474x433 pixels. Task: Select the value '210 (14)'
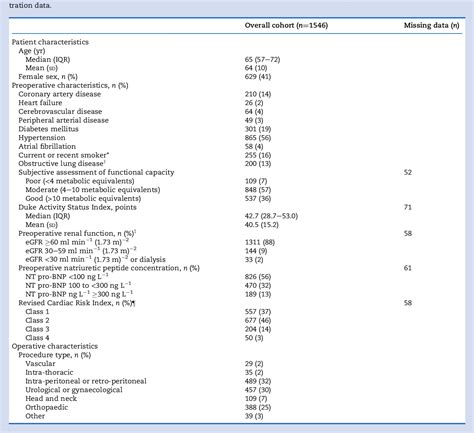tap(258, 94)
